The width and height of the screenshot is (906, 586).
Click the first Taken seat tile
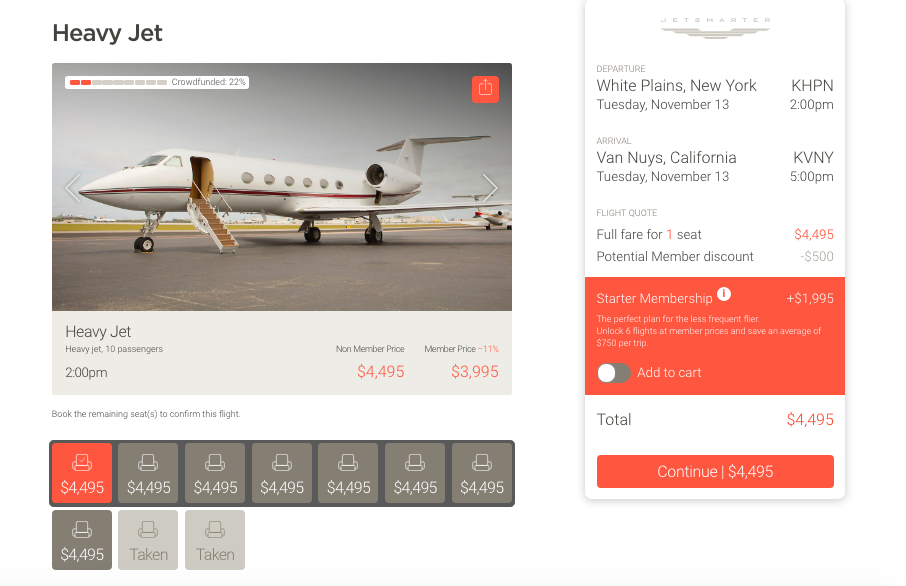click(148, 539)
